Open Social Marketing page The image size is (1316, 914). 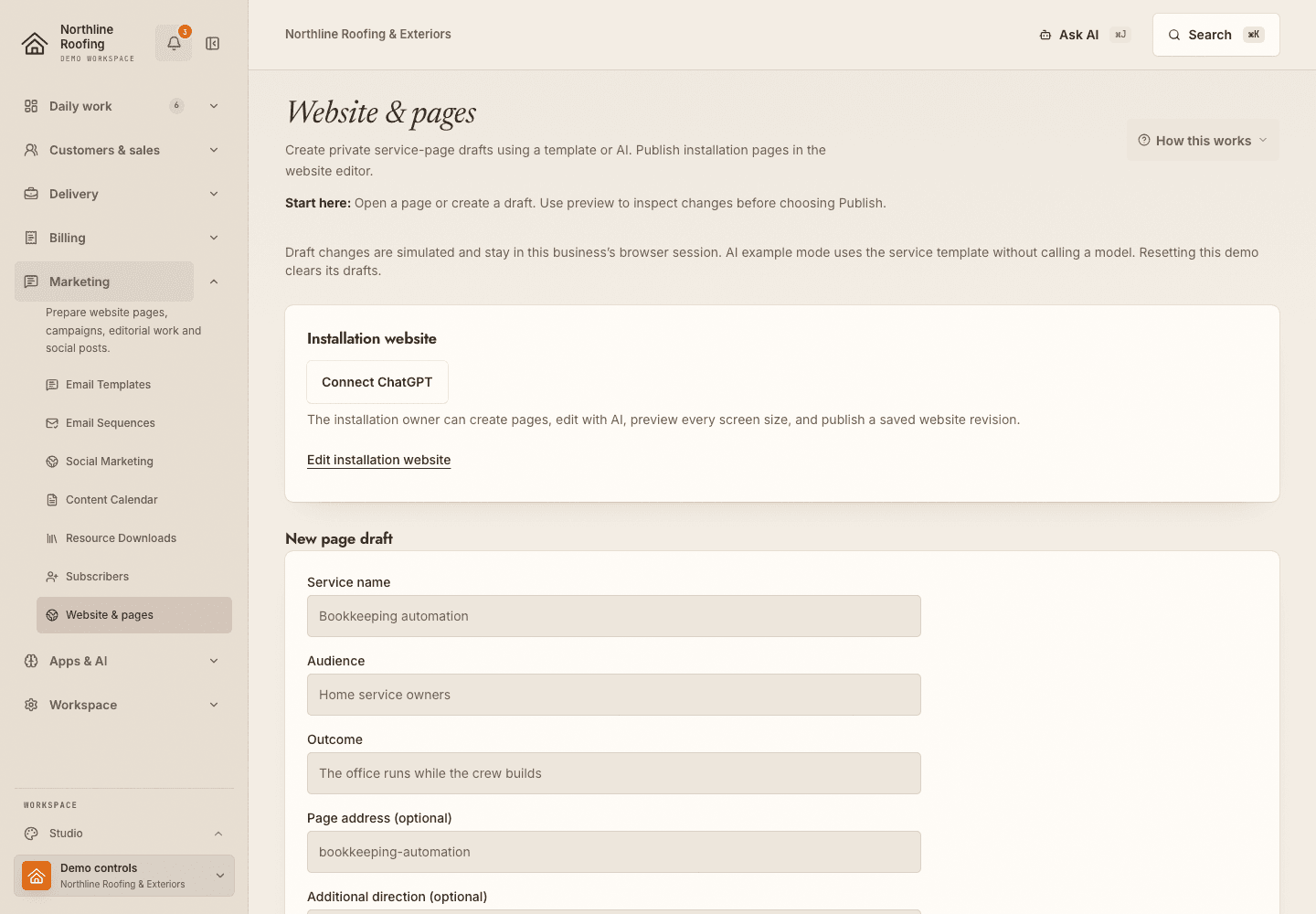click(x=134, y=462)
